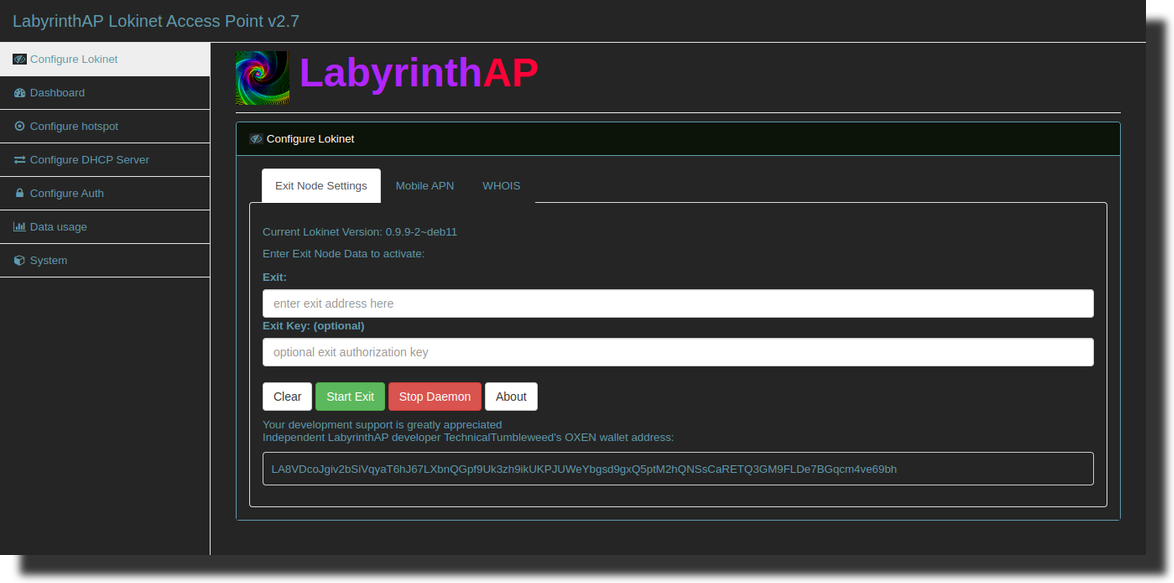Screen dimensions: 1174x583
Task: Click the icon in Configure Lokinet panel header
Action: [256, 139]
